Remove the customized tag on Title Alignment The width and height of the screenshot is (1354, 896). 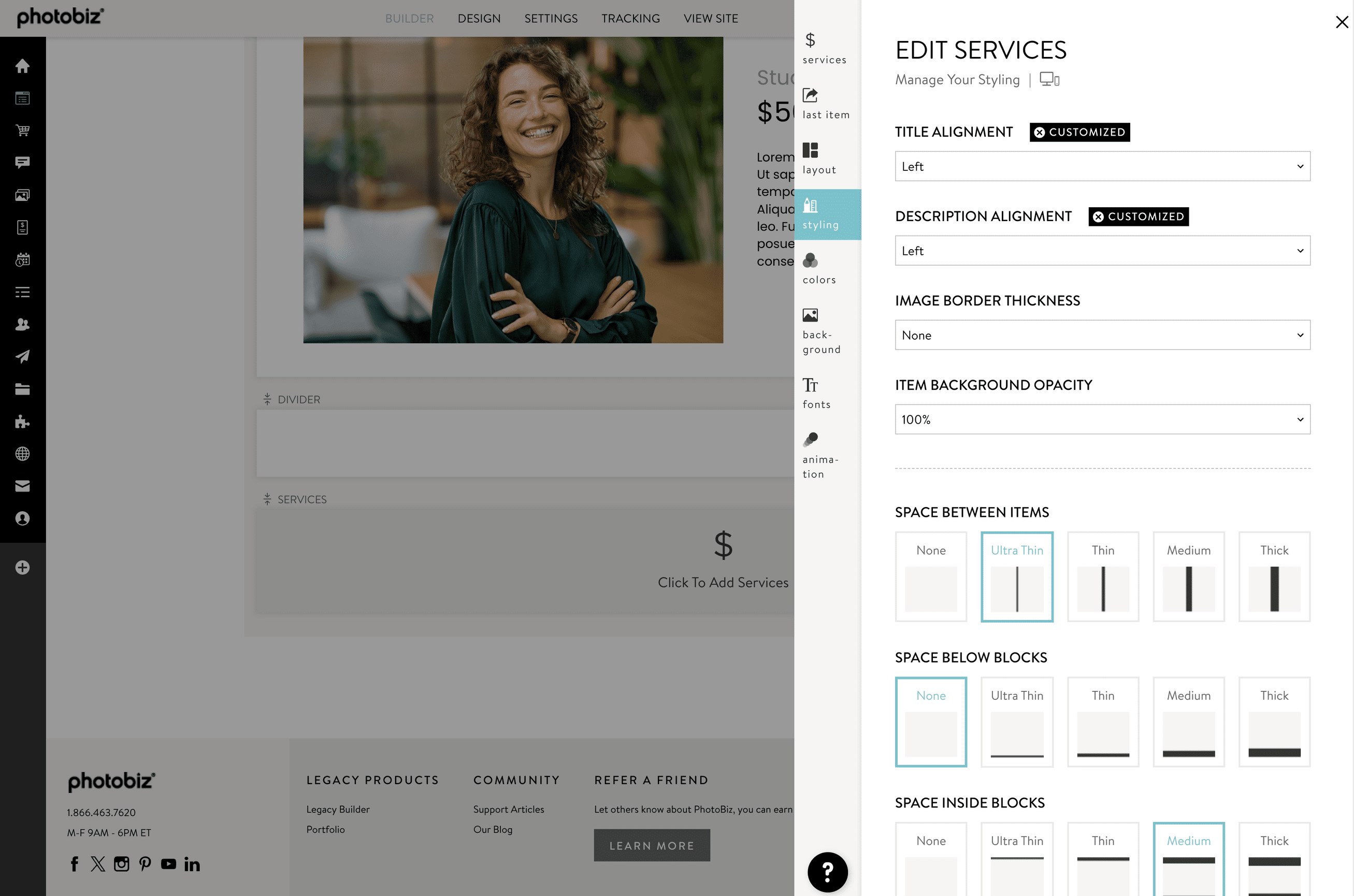[x=1041, y=132]
